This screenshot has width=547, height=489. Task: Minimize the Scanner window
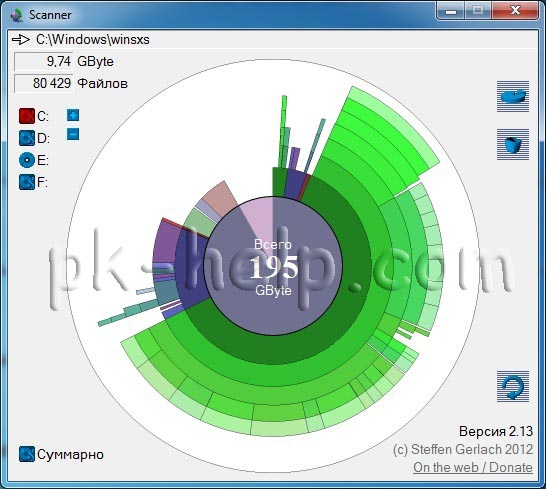(451, 11)
